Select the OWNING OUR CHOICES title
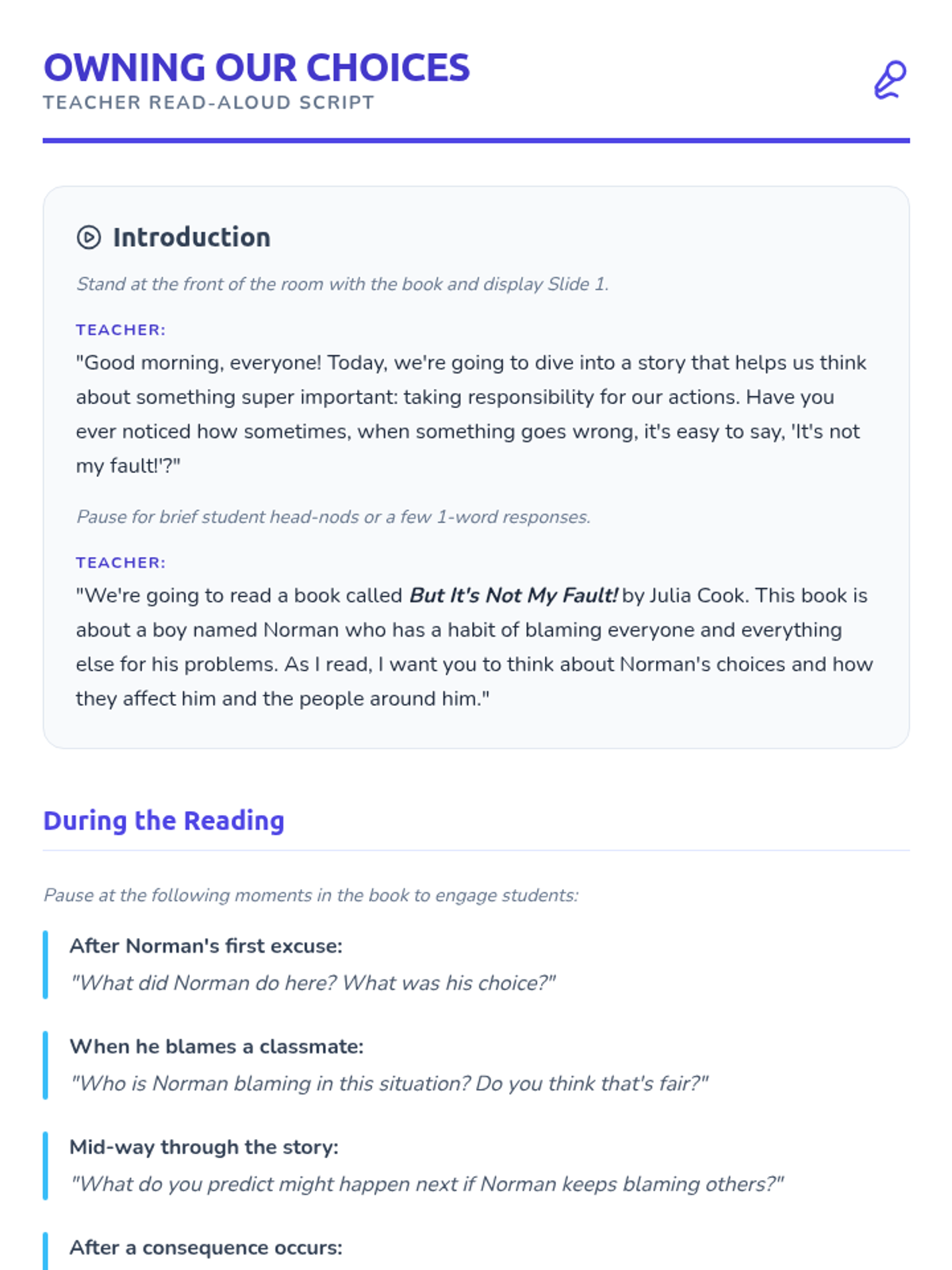The image size is (952, 1270). [256, 67]
